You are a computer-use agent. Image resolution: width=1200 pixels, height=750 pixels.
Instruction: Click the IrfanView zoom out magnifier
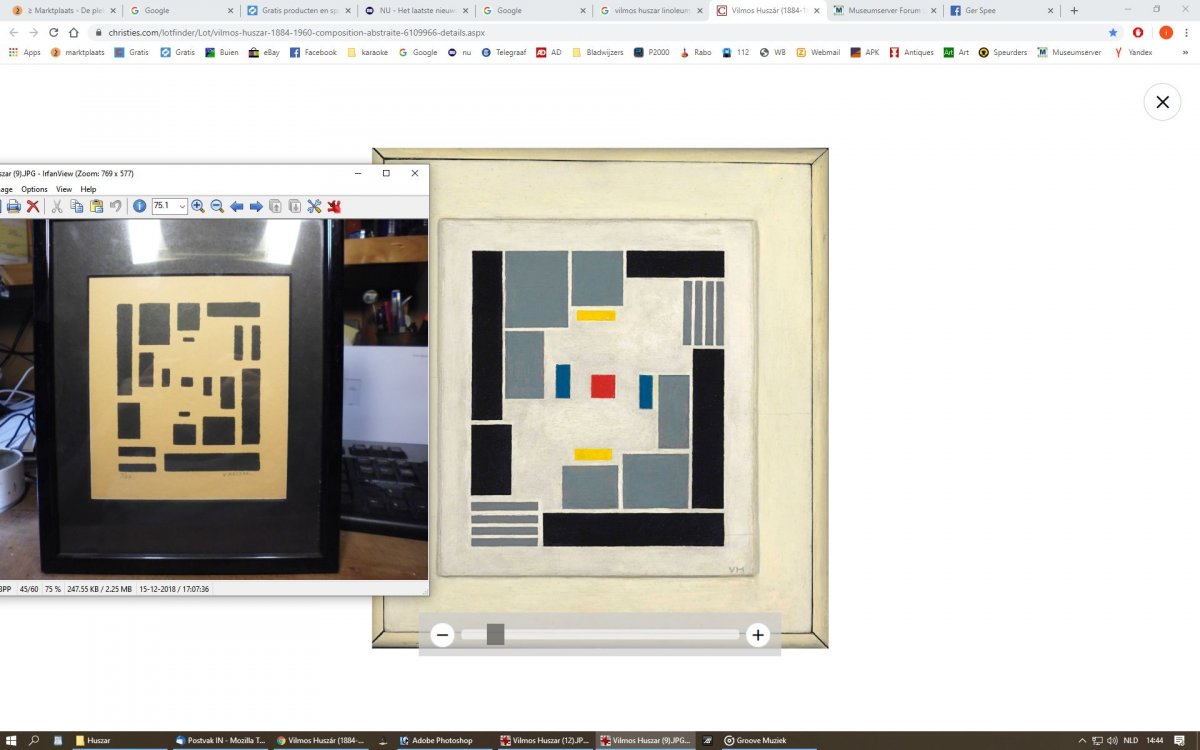coord(217,206)
